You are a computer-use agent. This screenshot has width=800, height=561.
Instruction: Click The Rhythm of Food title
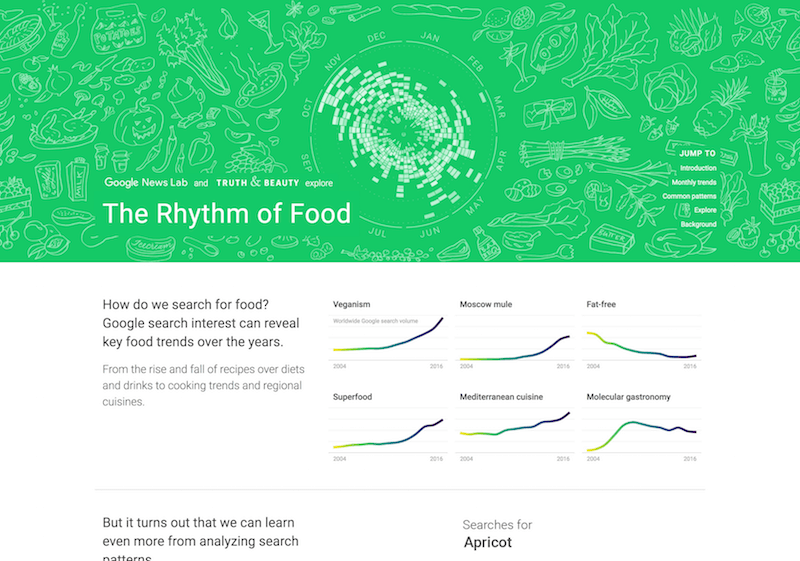pos(227,213)
